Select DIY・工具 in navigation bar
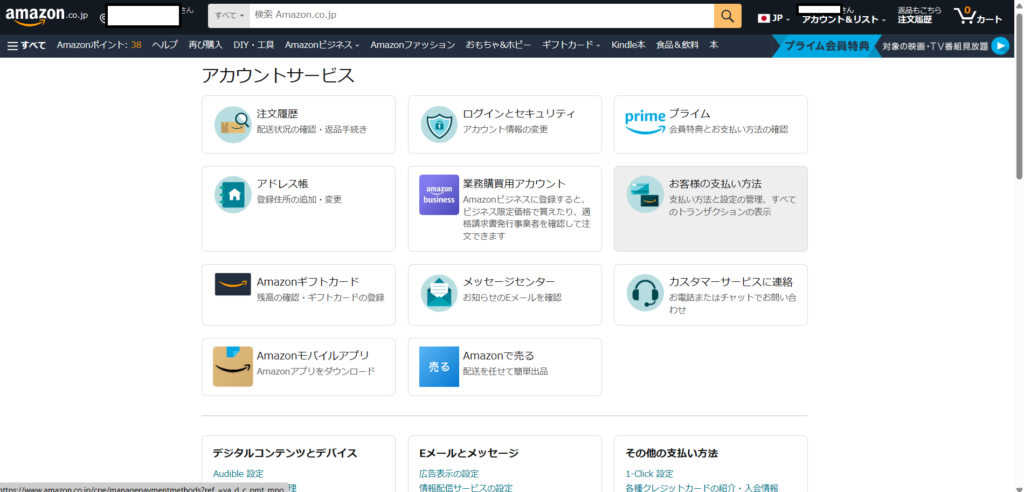1024x492 pixels. tap(253, 45)
